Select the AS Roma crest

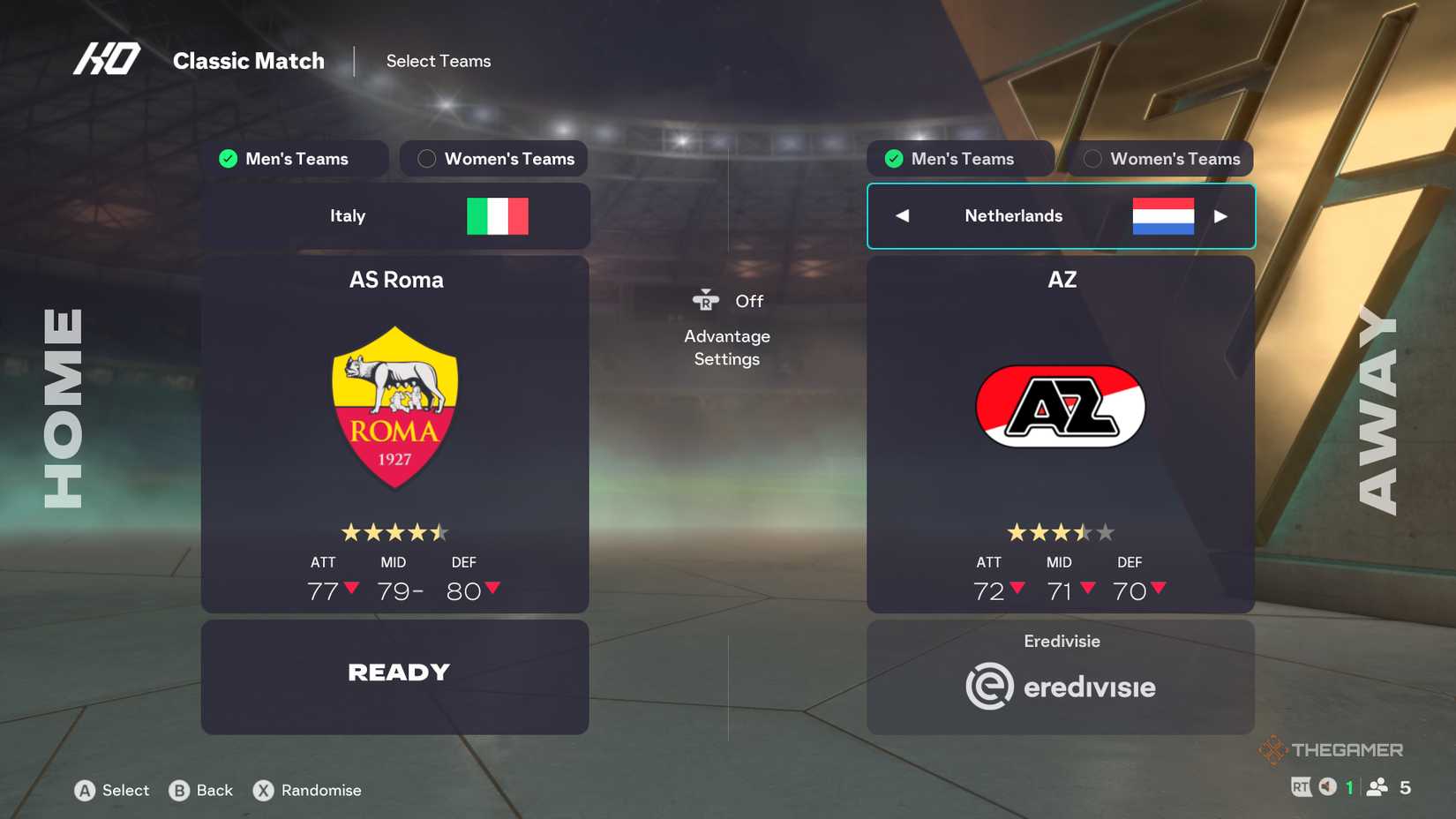[394, 407]
